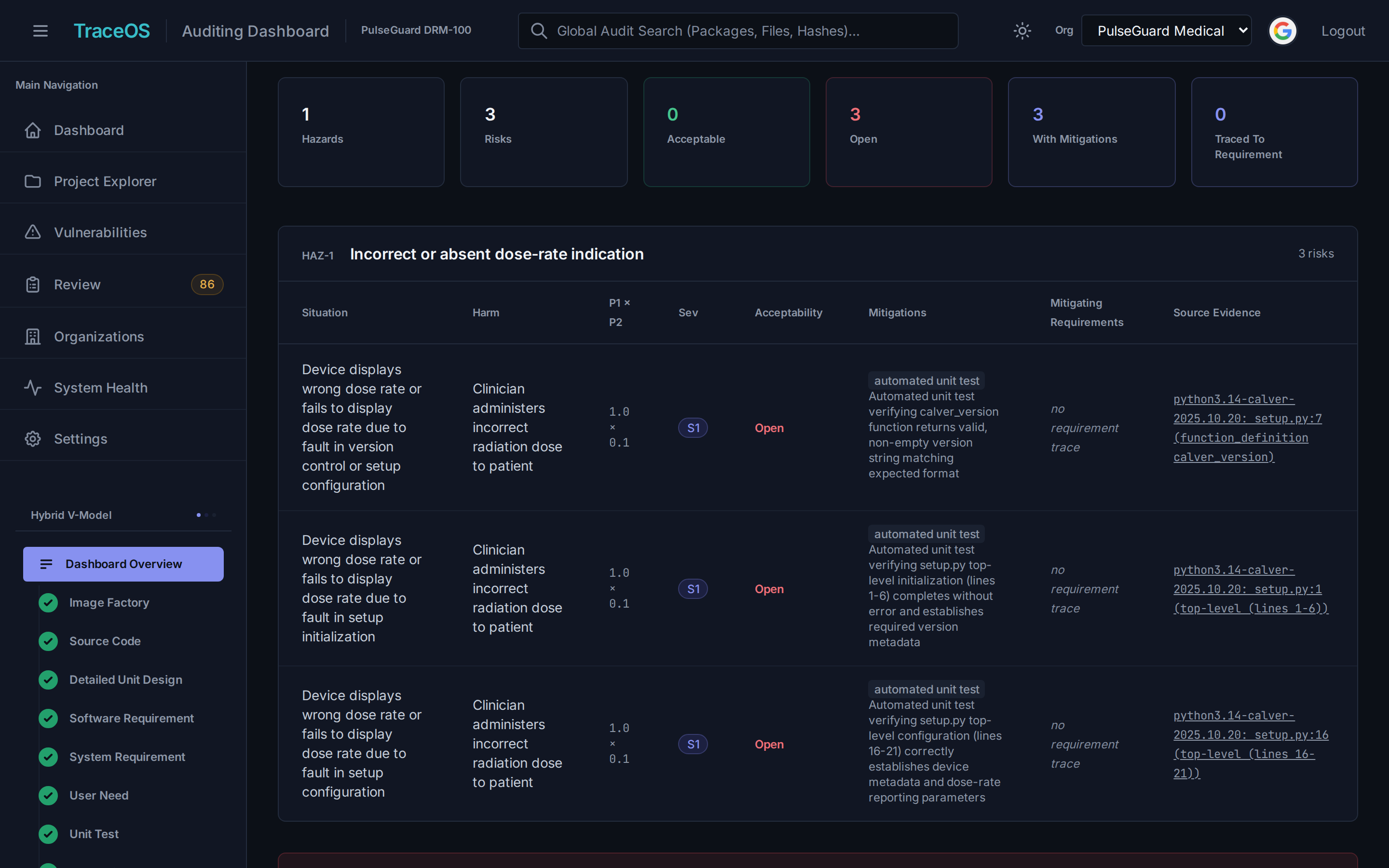Image resolution: width=1389 pixels, height=868 pixels.
Task: Click the Review 86 count badge
Action: click(207, 284)
